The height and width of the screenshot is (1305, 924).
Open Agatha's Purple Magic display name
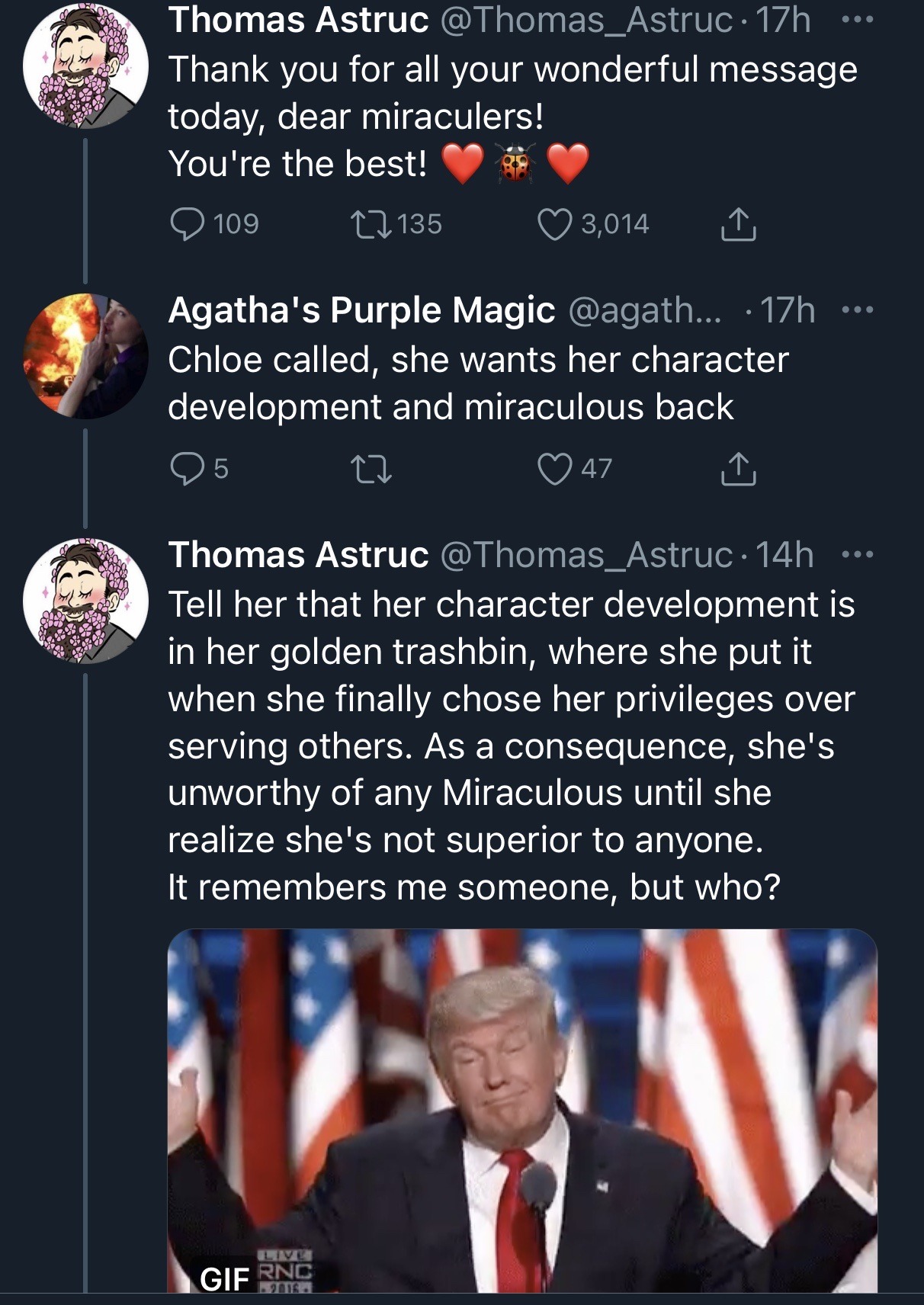(x=361, y=310)
